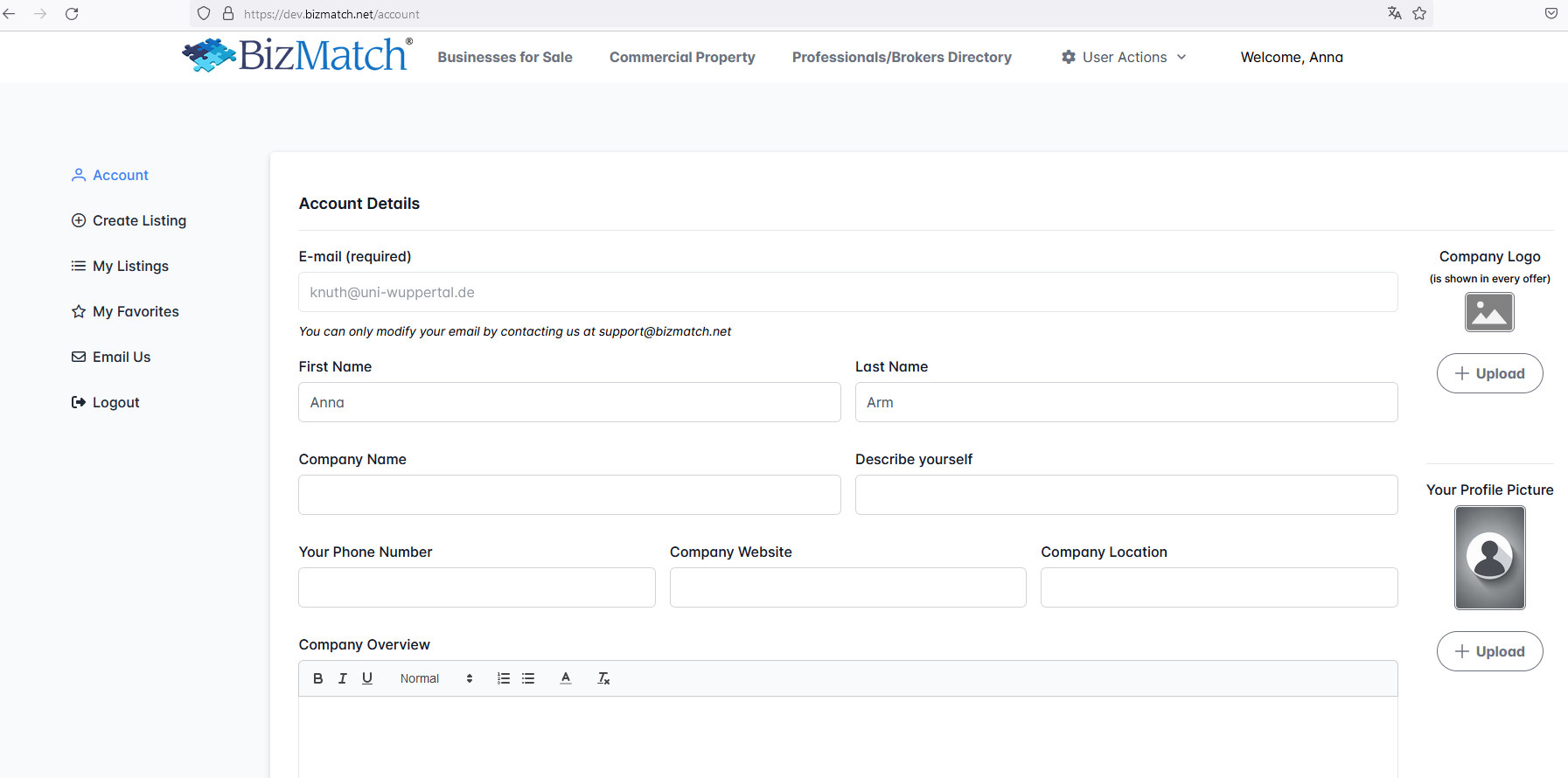Click the browser reload icon
This screenshot has width=1568, height=778.
pos(72,14)
